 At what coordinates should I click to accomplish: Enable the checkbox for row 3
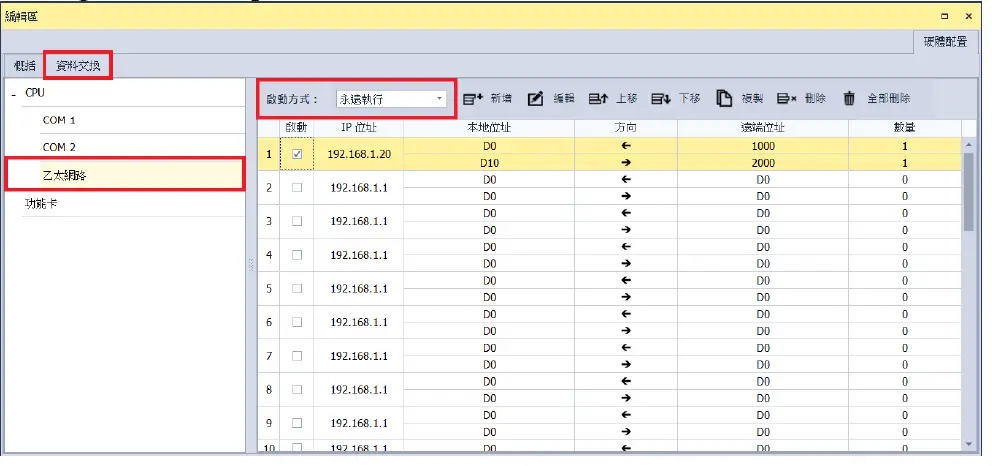(297, 221)
